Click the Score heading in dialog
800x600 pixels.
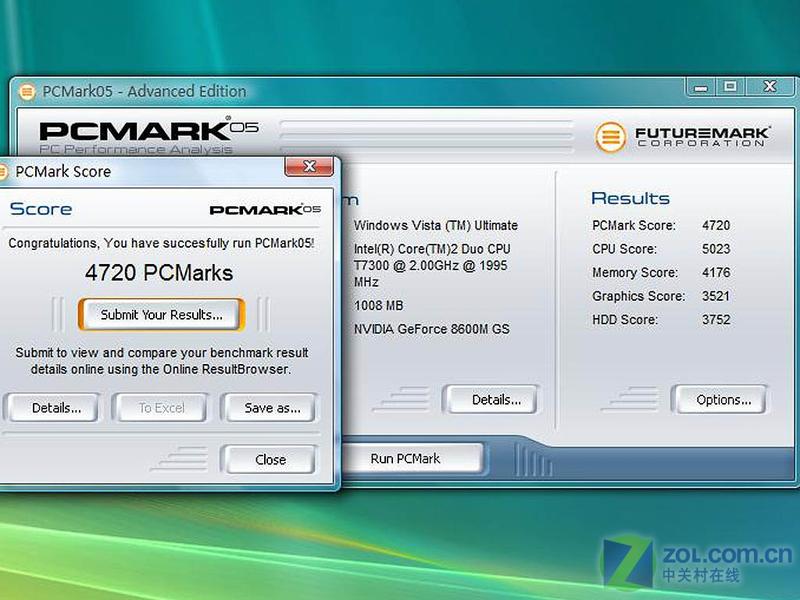click(41, 209)
